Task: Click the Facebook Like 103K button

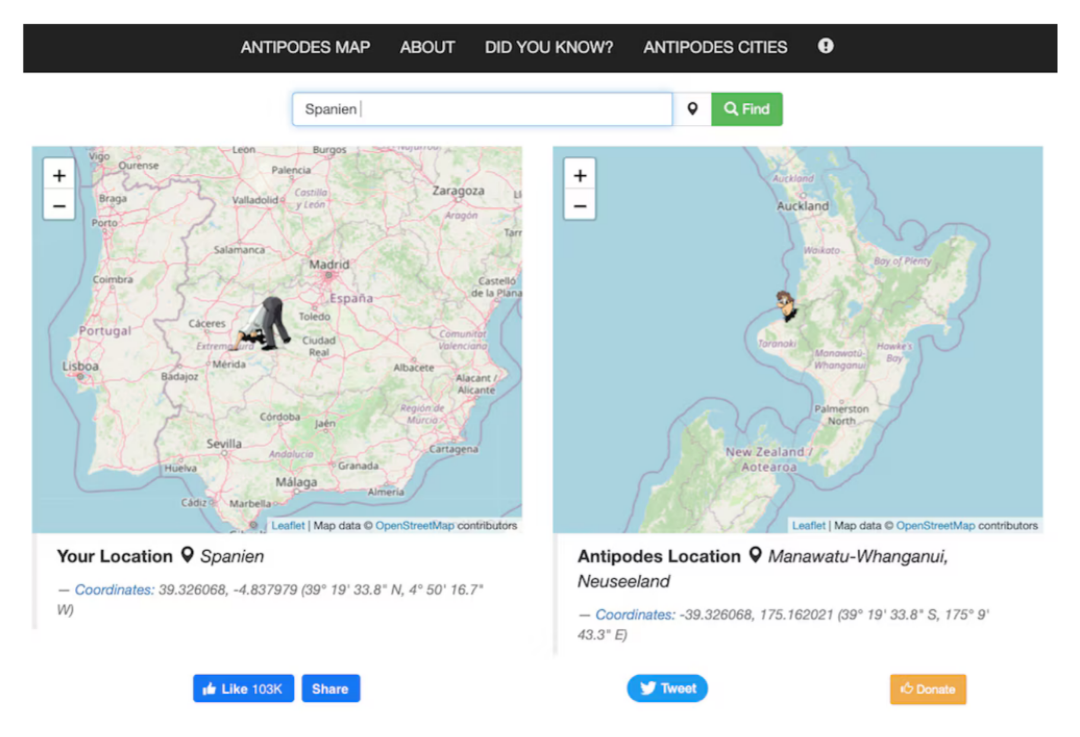Action: 243,689
